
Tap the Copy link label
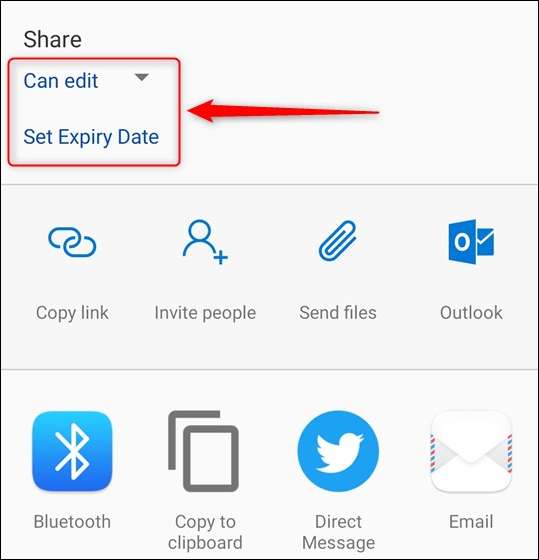pyautogui.click(x=72, y=313)
